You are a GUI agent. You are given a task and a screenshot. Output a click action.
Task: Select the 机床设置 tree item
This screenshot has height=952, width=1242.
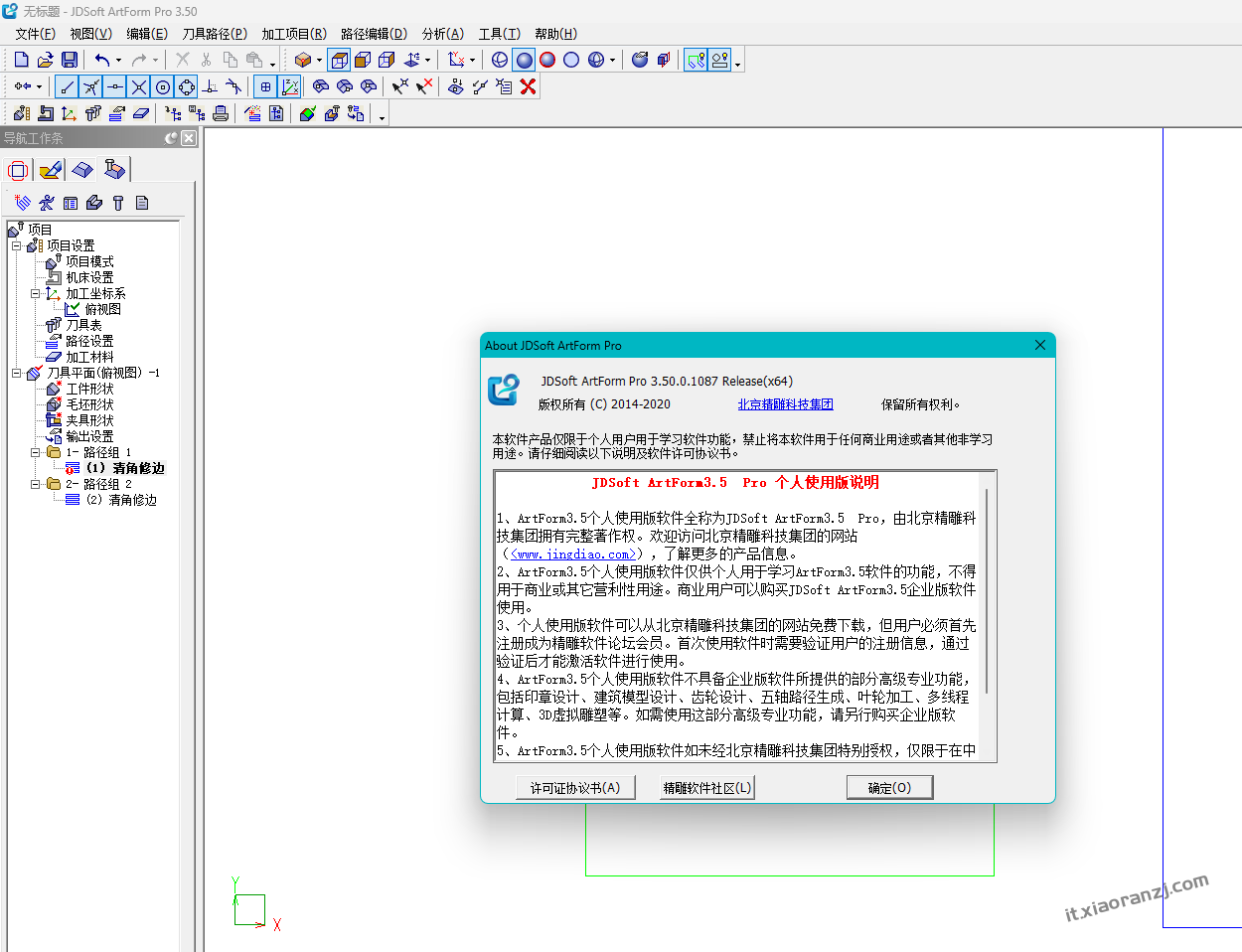pyautogui.click(x=89, y=277)
